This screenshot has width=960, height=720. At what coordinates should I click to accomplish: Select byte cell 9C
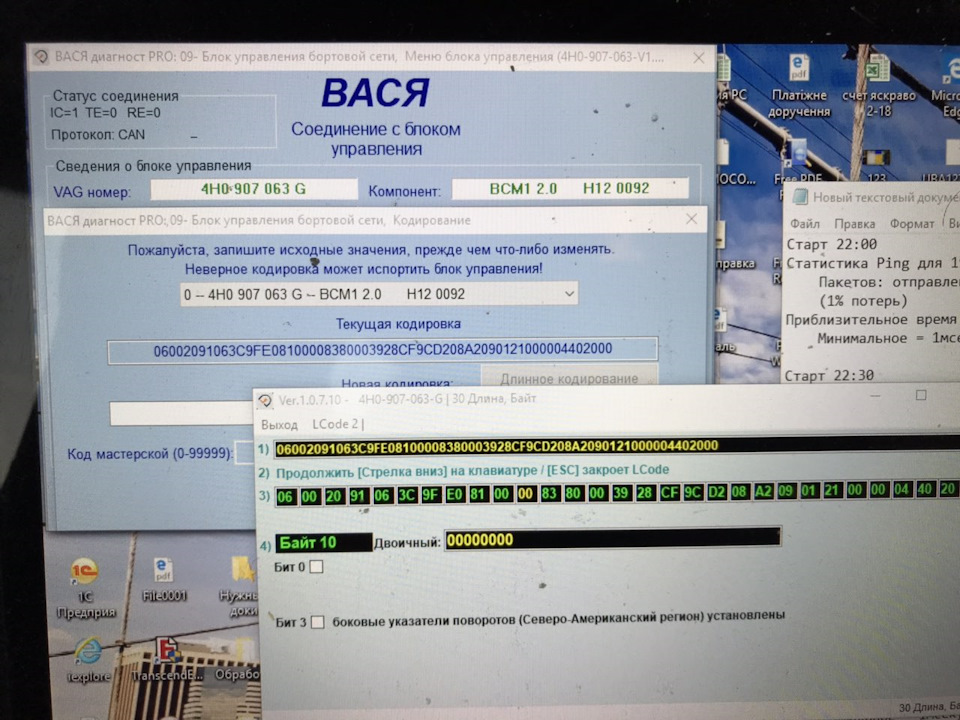click(692, 492)
